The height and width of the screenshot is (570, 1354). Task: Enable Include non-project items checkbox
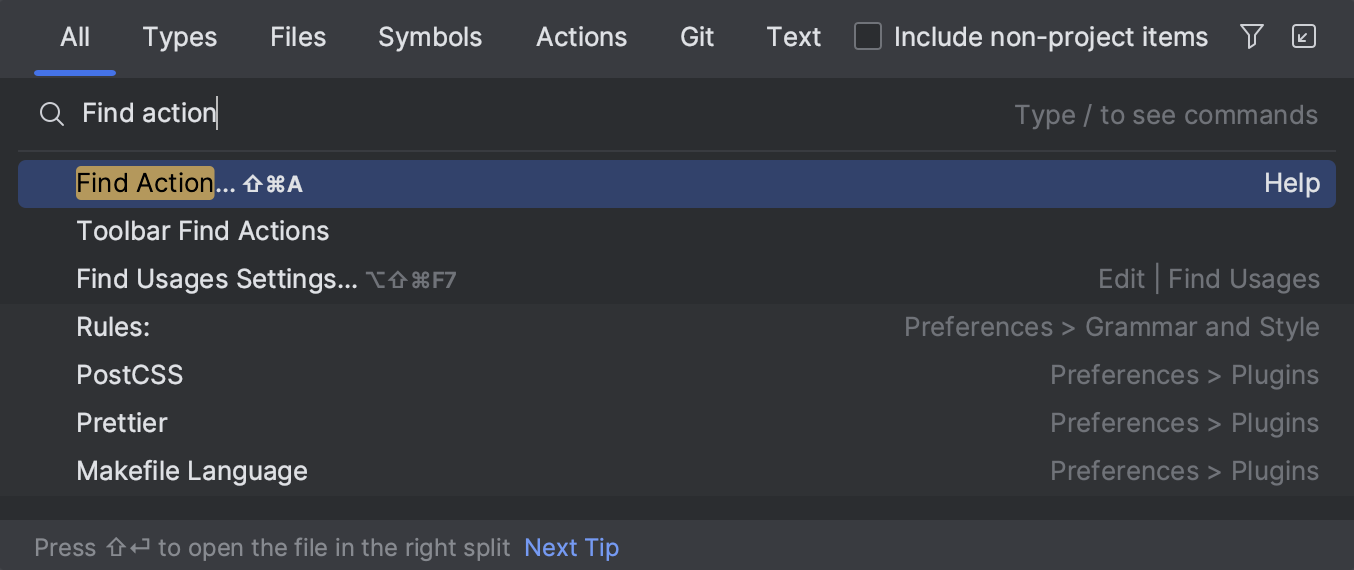pos(868,38)
